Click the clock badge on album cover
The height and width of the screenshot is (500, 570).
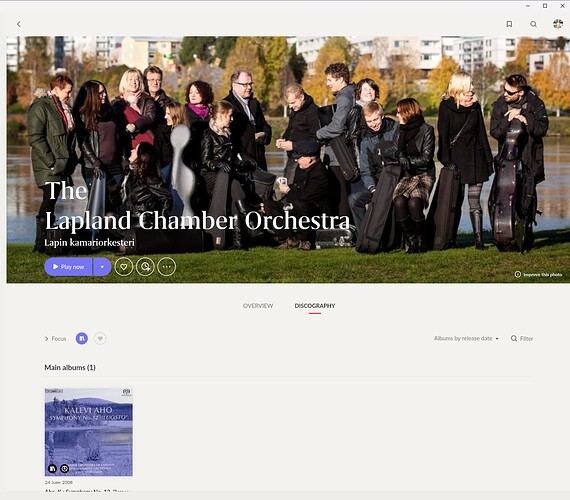pyautogui.click(x=64, y=469)
